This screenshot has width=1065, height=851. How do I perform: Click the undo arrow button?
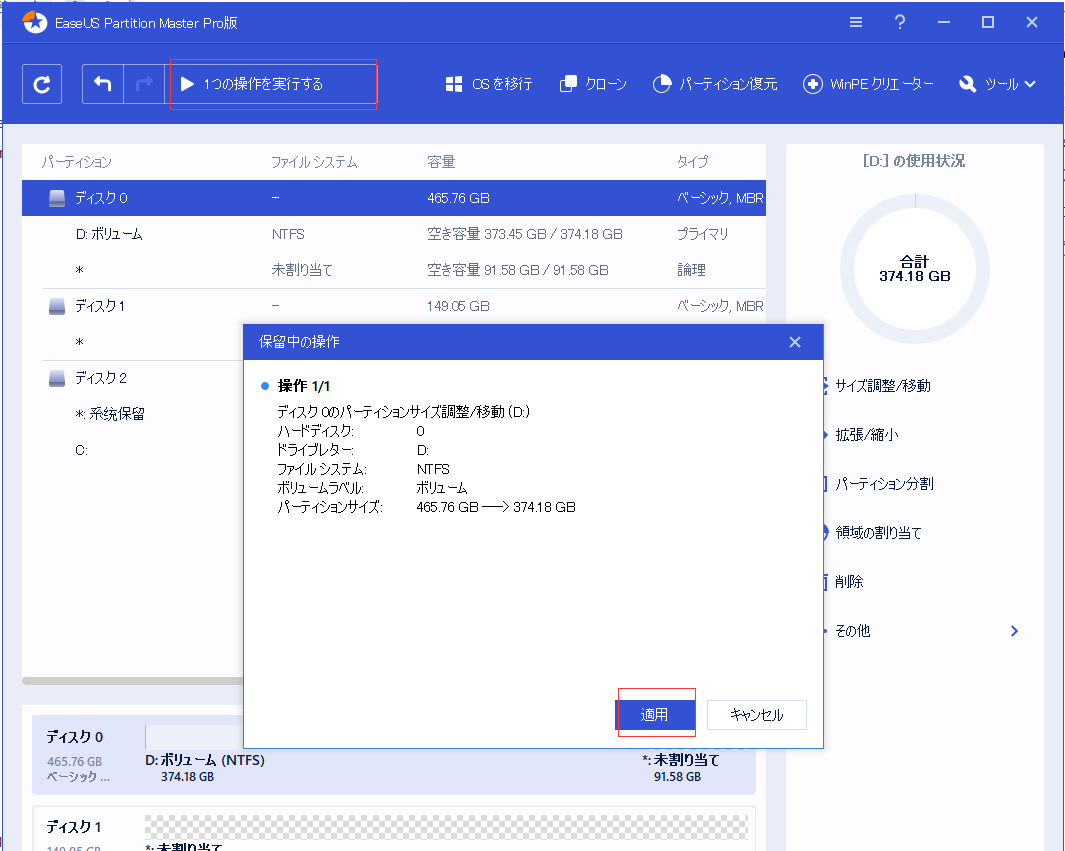[103, 85]
